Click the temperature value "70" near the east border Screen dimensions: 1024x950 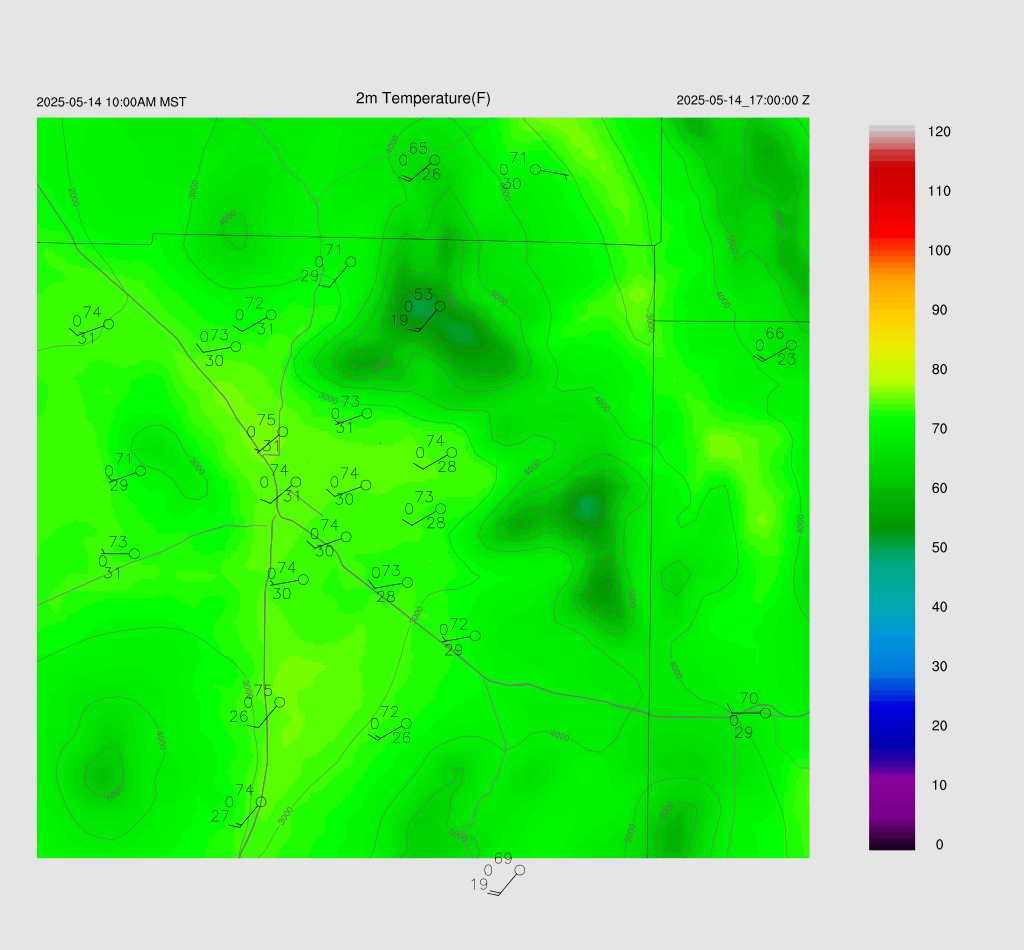pos(749,699)
